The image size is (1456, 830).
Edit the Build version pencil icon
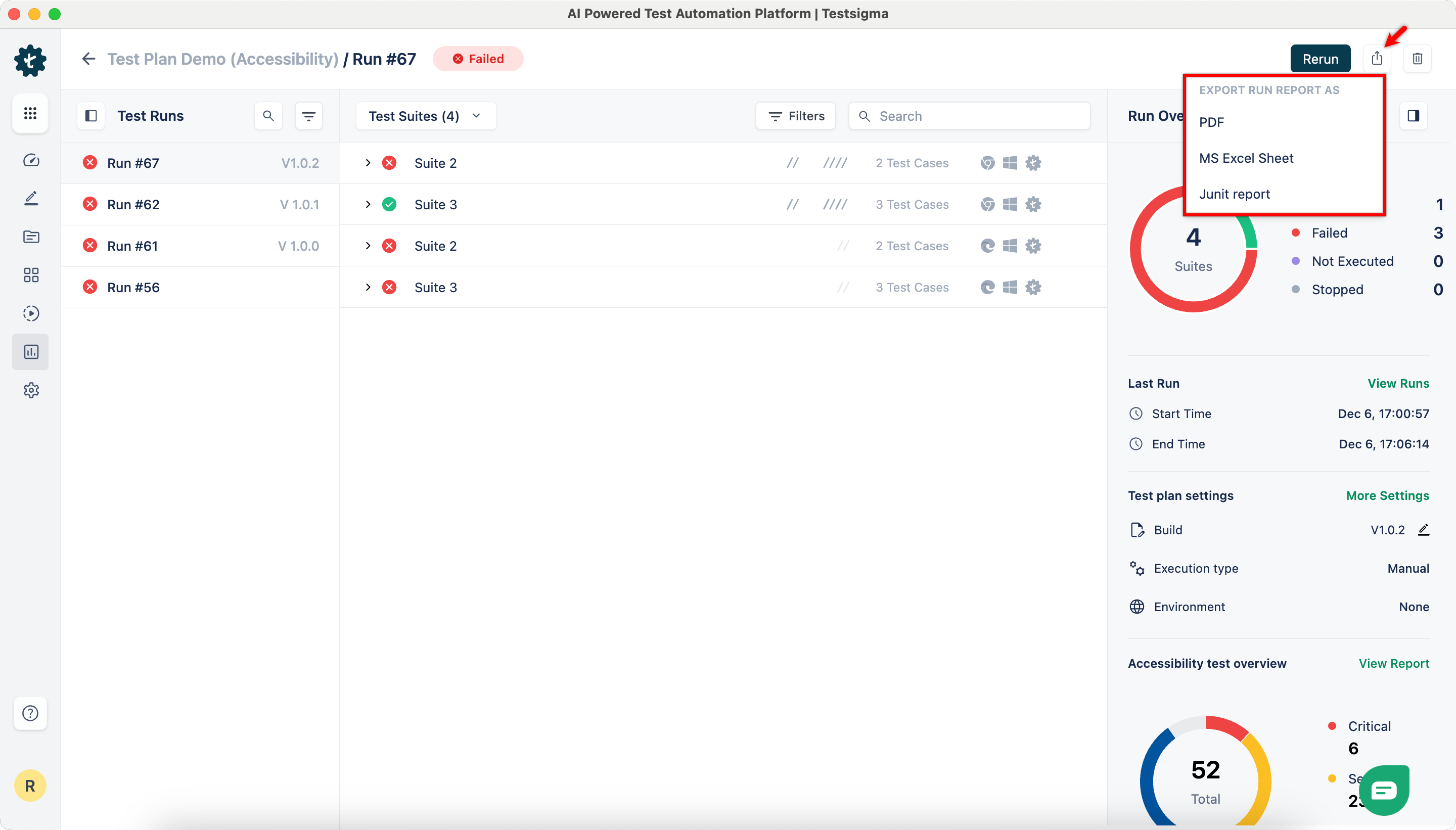[1424, 530]
